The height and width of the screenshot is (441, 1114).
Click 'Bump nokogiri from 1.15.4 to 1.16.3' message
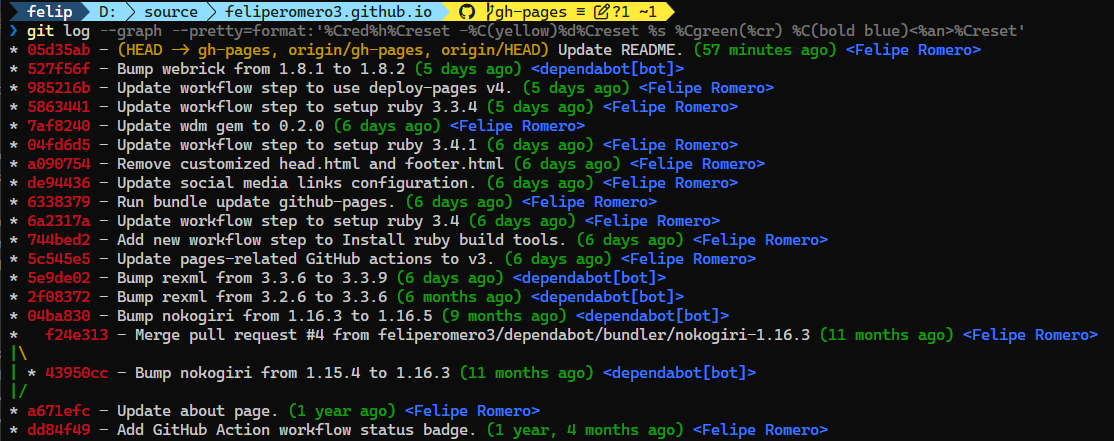(293, 372)
